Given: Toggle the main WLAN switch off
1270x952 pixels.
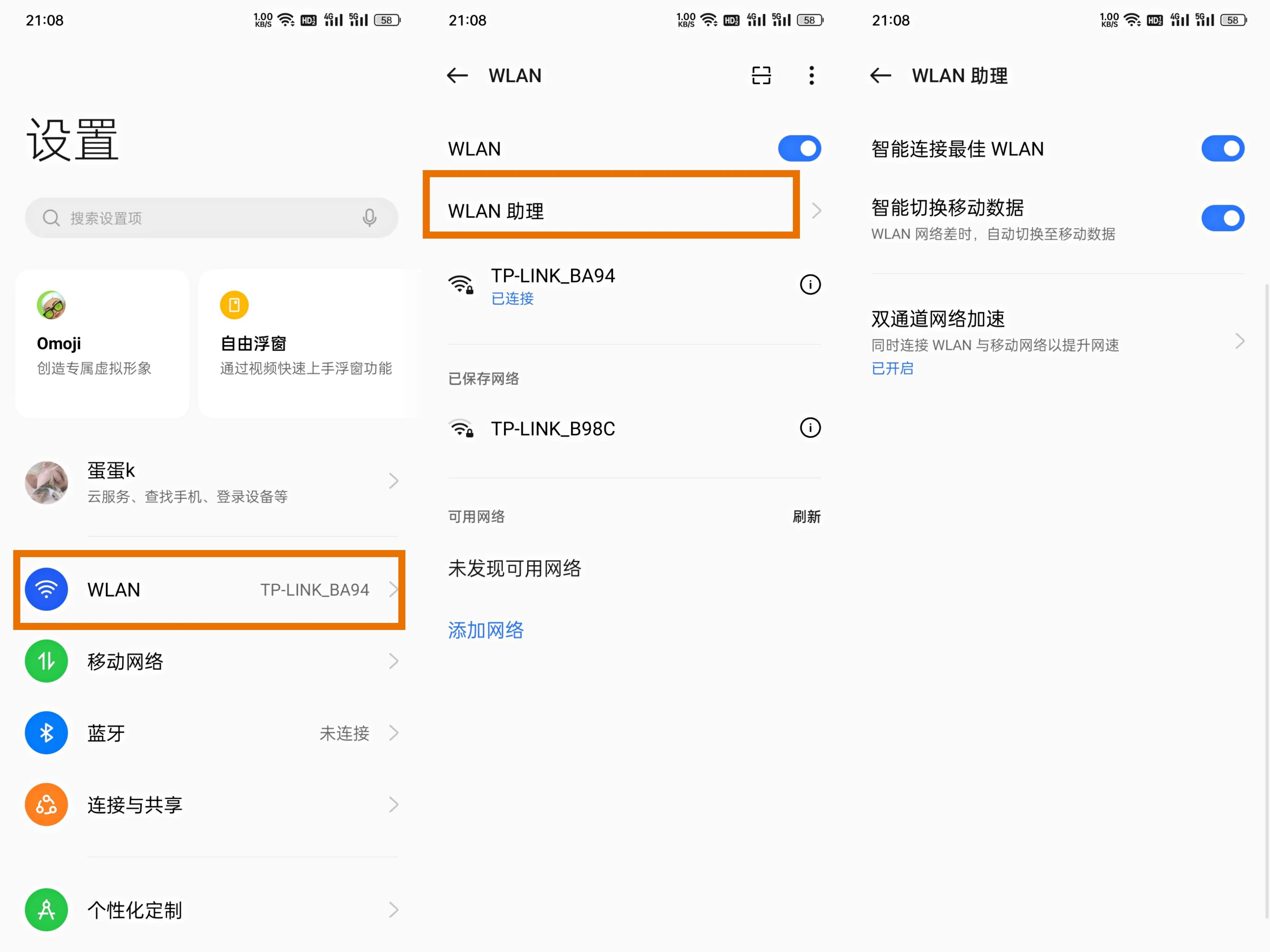Looking at the screenshot, I should pyautogui.click(x=799, y=148).
